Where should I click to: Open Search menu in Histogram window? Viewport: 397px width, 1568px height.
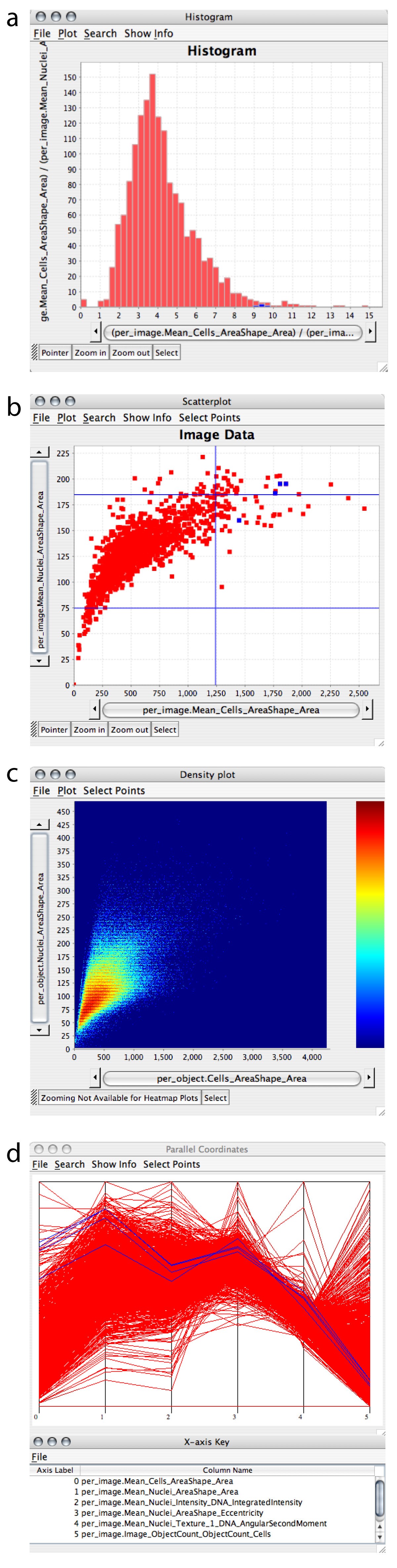(101, 33)
